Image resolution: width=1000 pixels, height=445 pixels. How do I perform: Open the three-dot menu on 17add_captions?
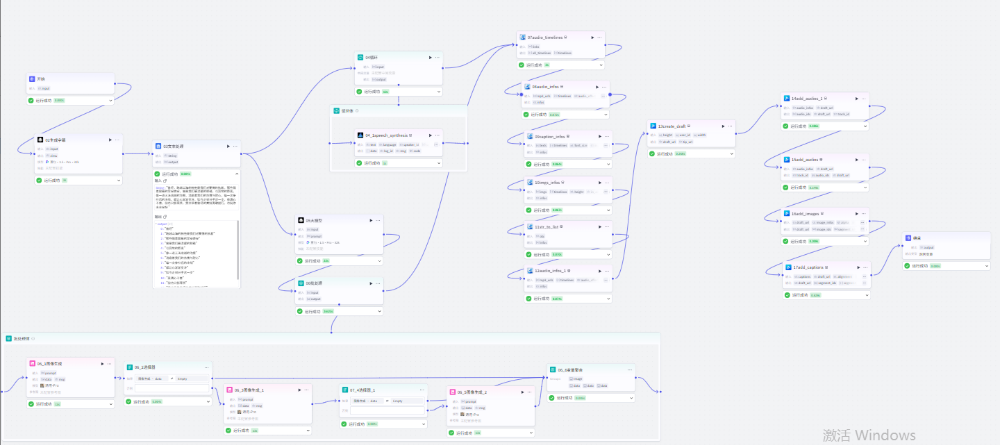click(864, 268)
